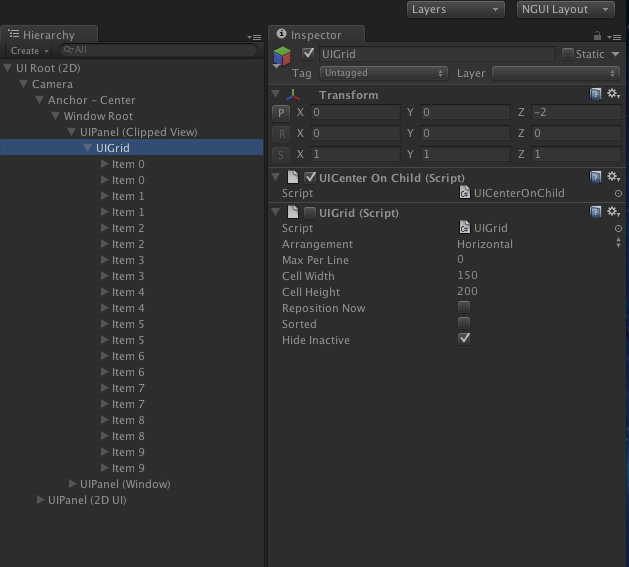The image size is (629, 567).
Task: Open the NGUI Layout dropdown
Action: (566, 9)
